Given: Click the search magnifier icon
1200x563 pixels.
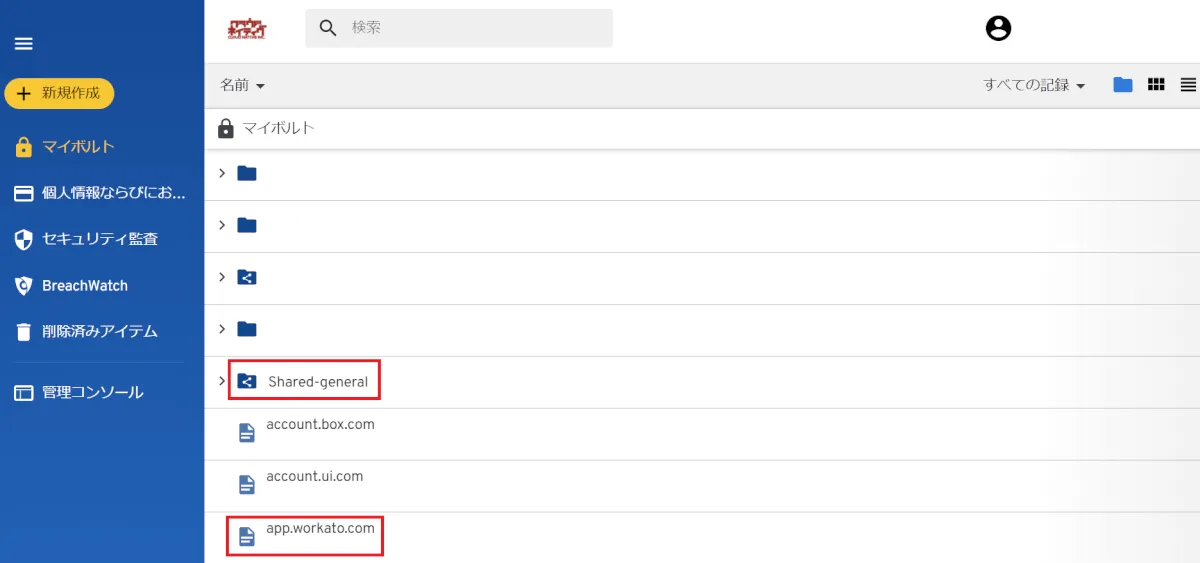Looking at the screenshot, I should pyautogui.click(x=328, y=28).
